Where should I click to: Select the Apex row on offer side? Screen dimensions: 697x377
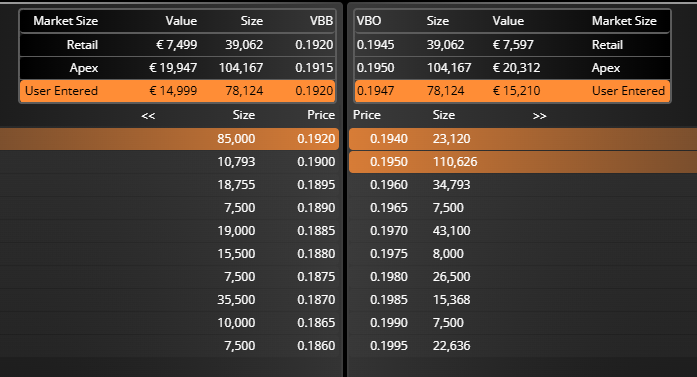(x=512, y=68)
